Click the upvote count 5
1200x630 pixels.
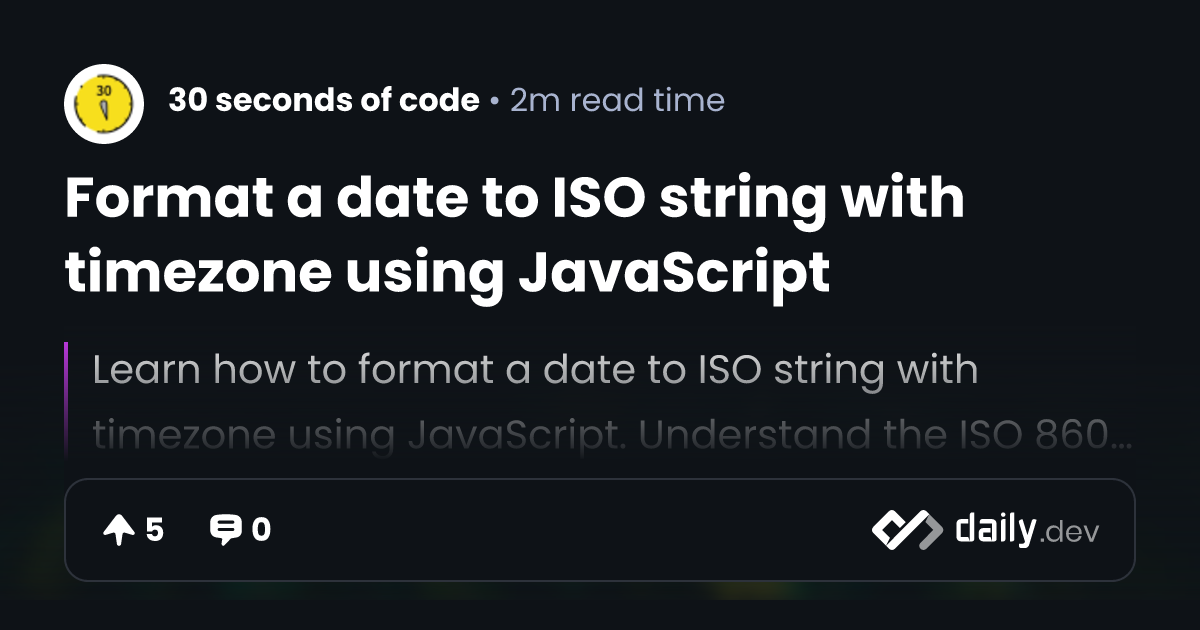pyautogui.click(x=154, y=530)
